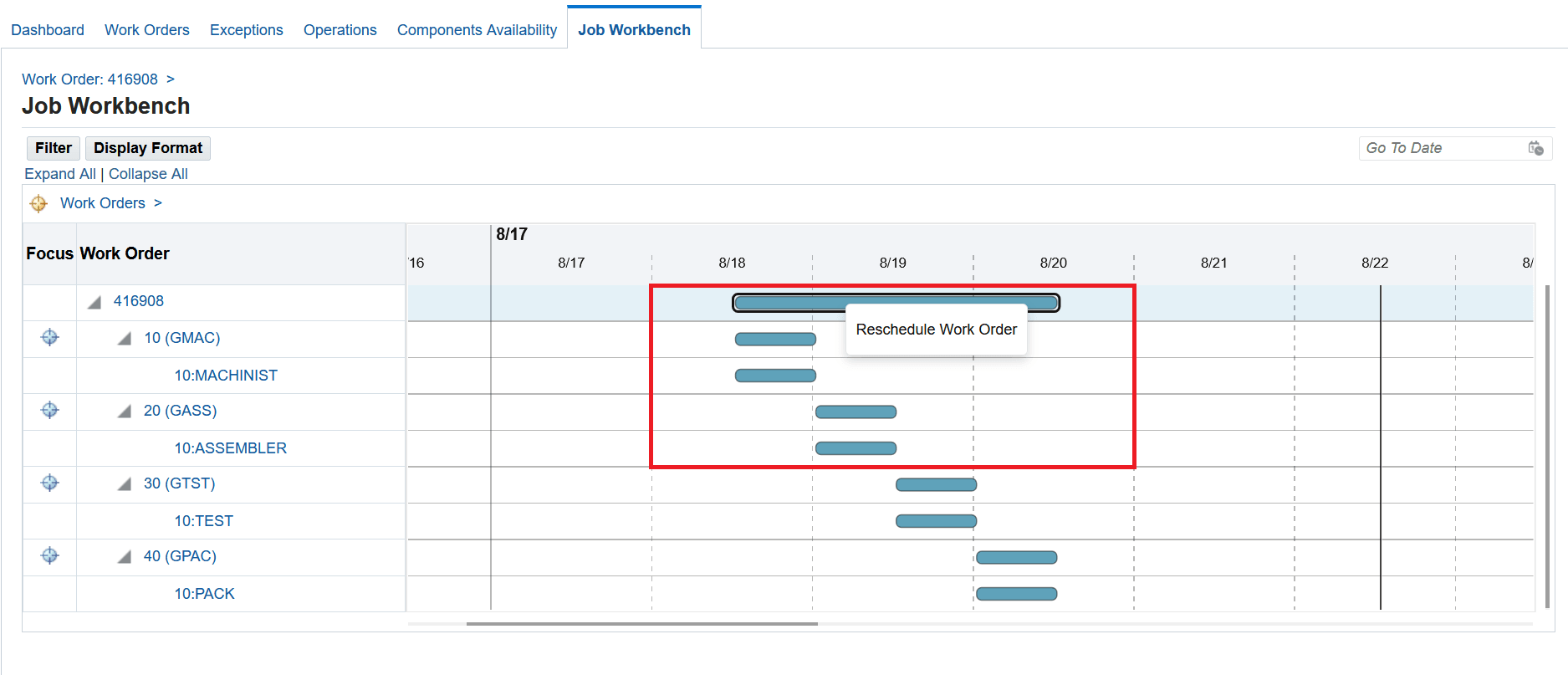Click the Focus column header
1568x675 pixels.
[49, 253]
